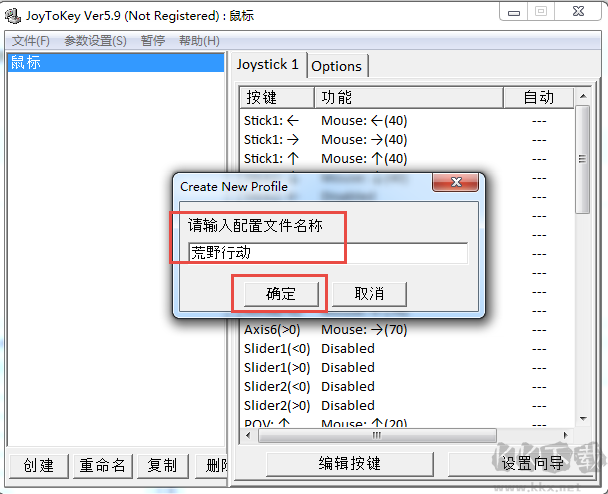This screenshot has width=608, height=494.
Task: Click the 按键 column header
Action: click(x=276, y=97)
